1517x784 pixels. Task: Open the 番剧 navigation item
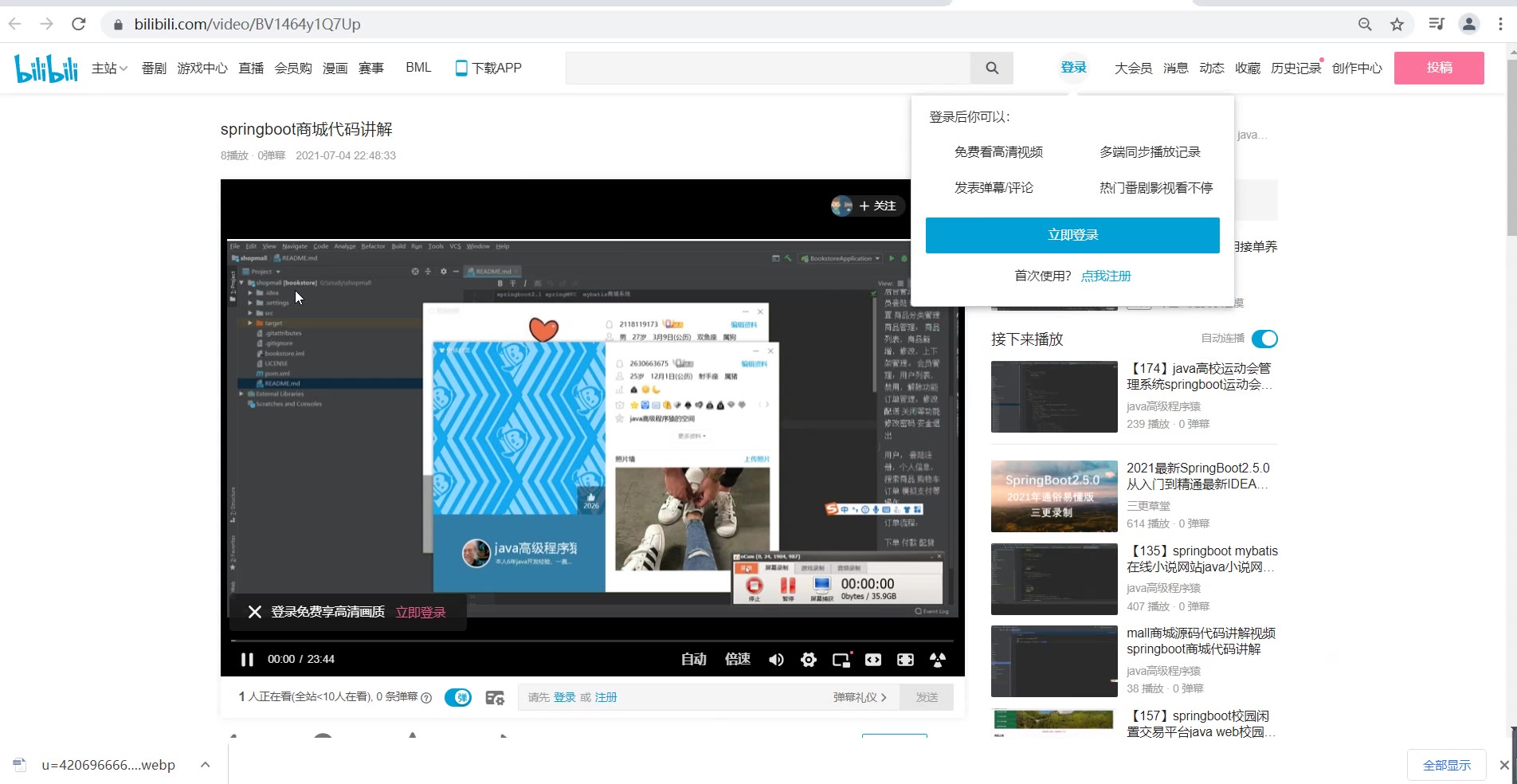154,69
